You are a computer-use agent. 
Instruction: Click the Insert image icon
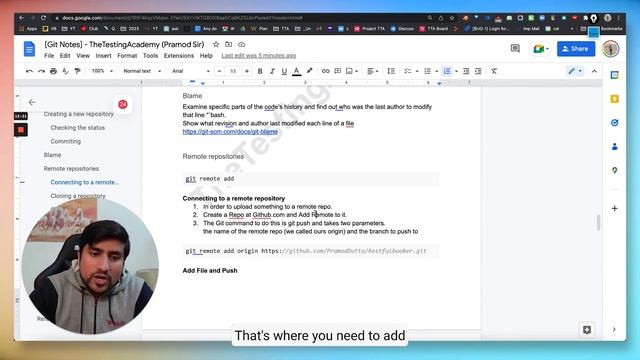(x=349, y=71)
